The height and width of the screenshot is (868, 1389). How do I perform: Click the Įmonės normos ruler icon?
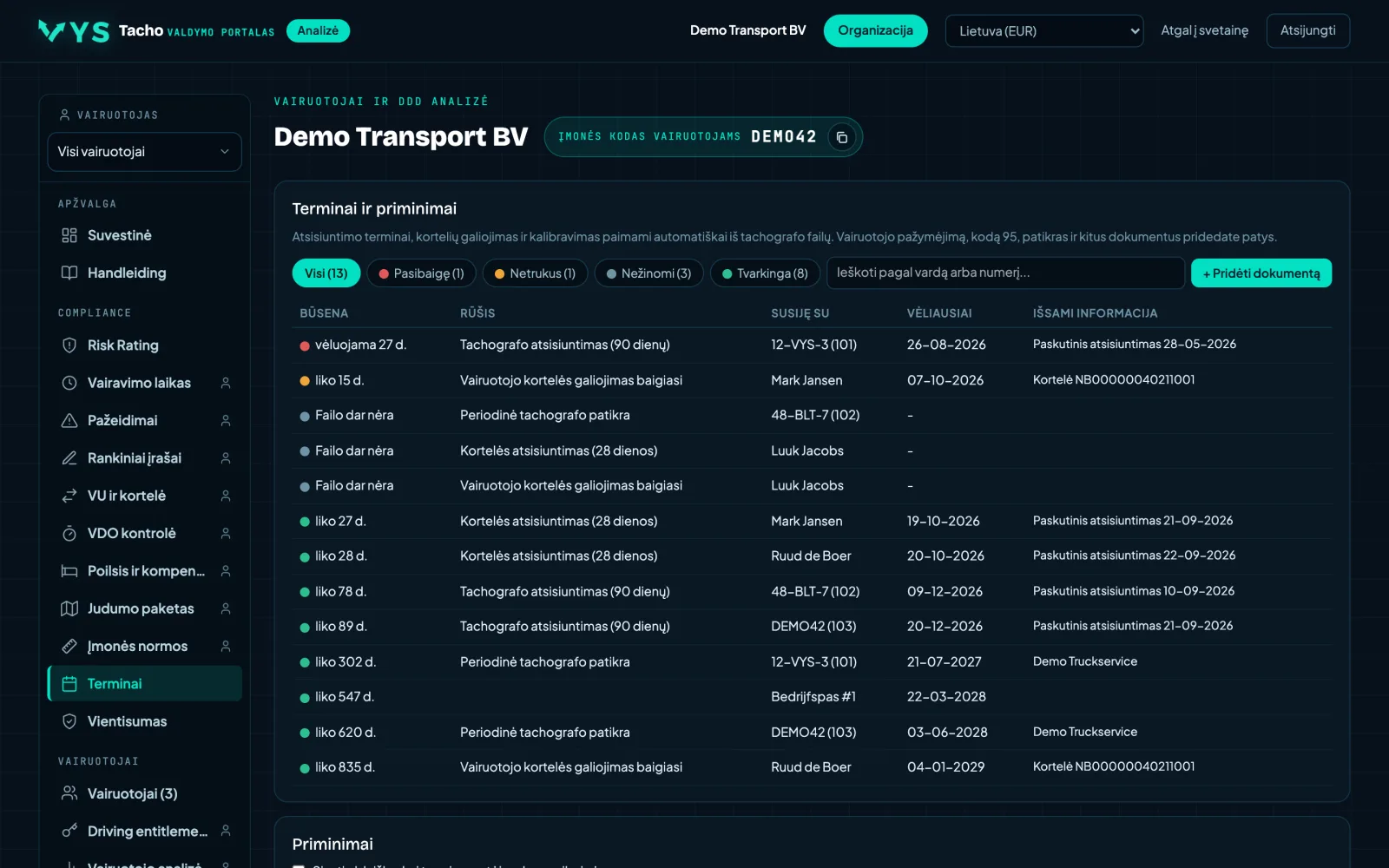pos(69,646)
